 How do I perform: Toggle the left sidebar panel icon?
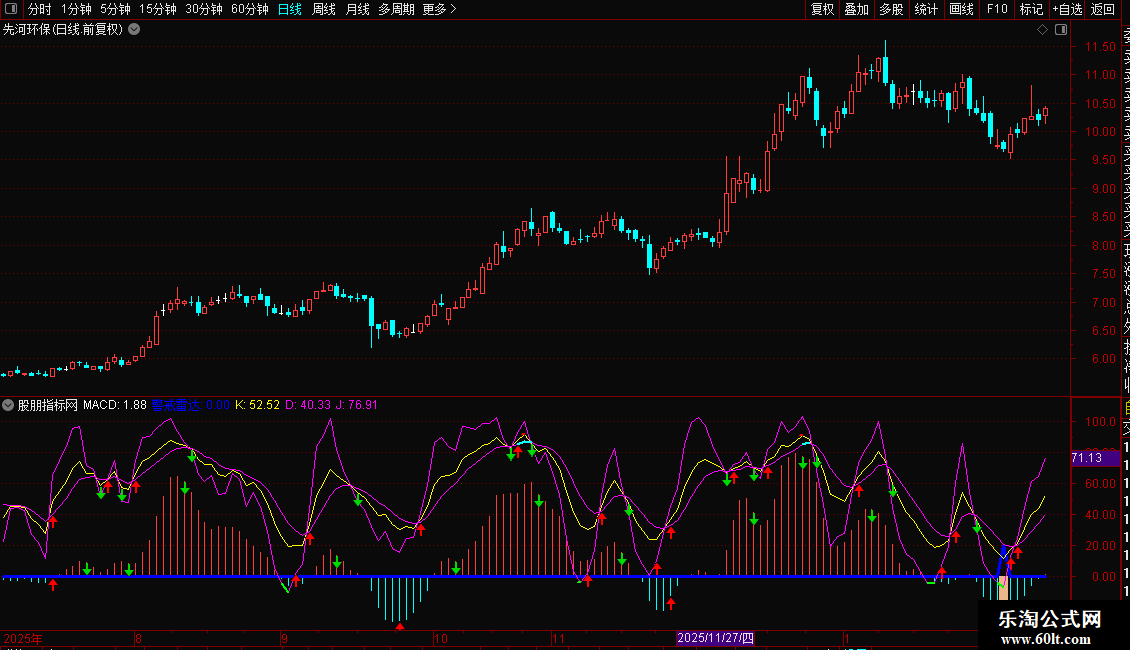pyautogui.click(x=10, y=9)
